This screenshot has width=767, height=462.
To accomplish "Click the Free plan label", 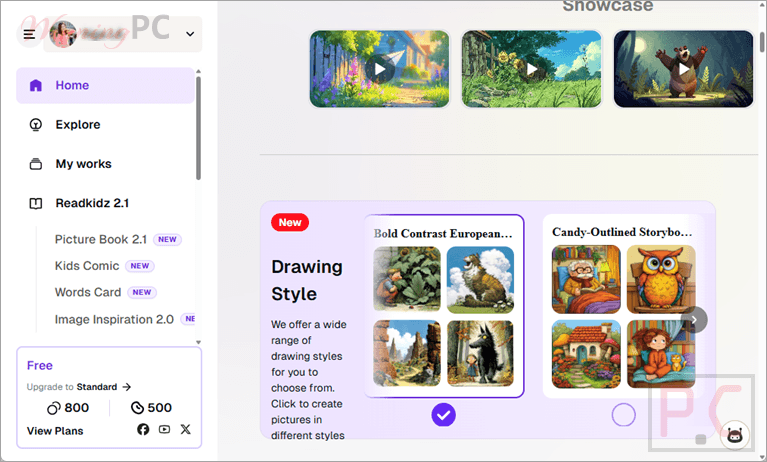I will coord(40,366).
